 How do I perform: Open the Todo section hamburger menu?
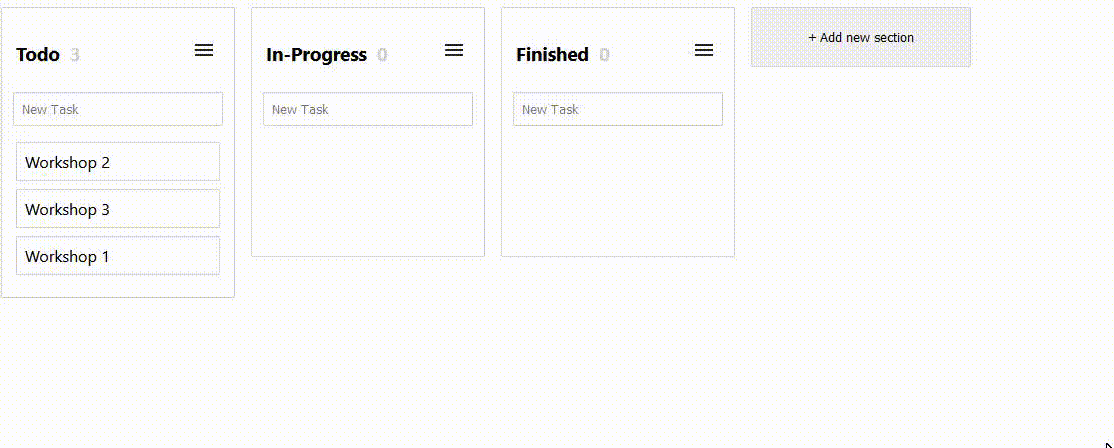coord(204,50)
